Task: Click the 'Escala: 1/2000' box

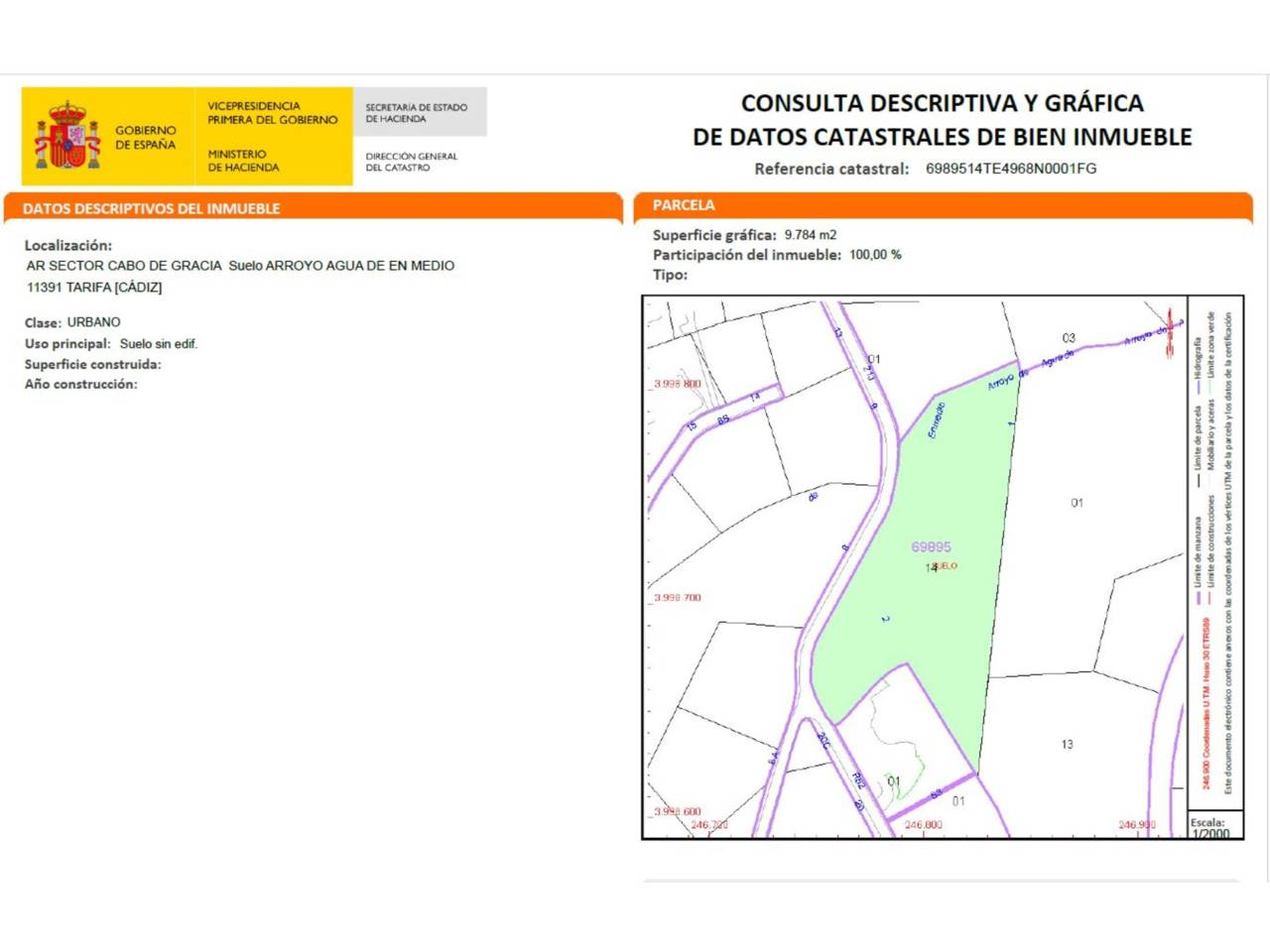Action: point(1209,828)
